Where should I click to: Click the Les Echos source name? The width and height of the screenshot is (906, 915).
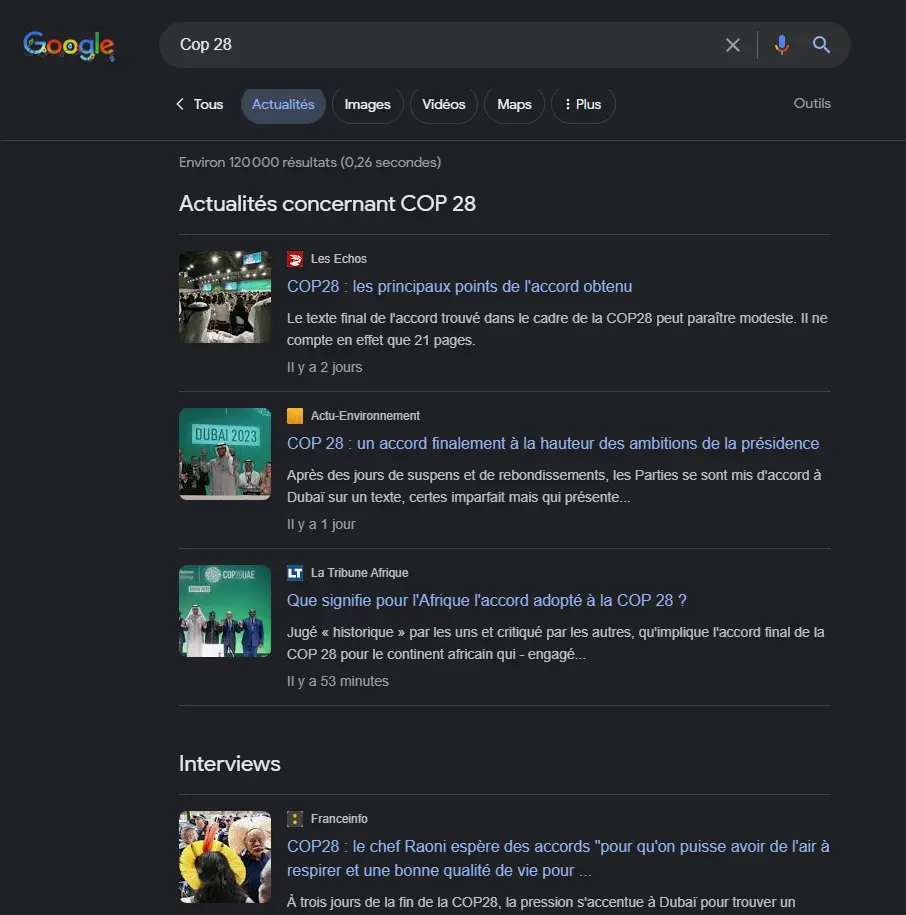pos(338,259)
